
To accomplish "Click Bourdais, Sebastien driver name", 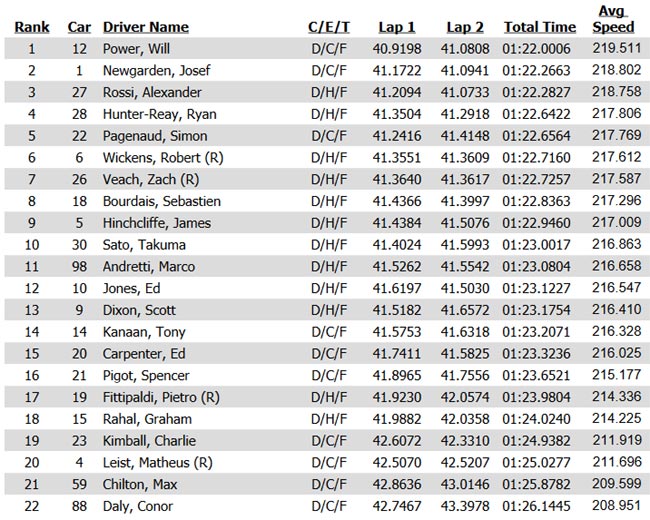I will pos(162,201).
